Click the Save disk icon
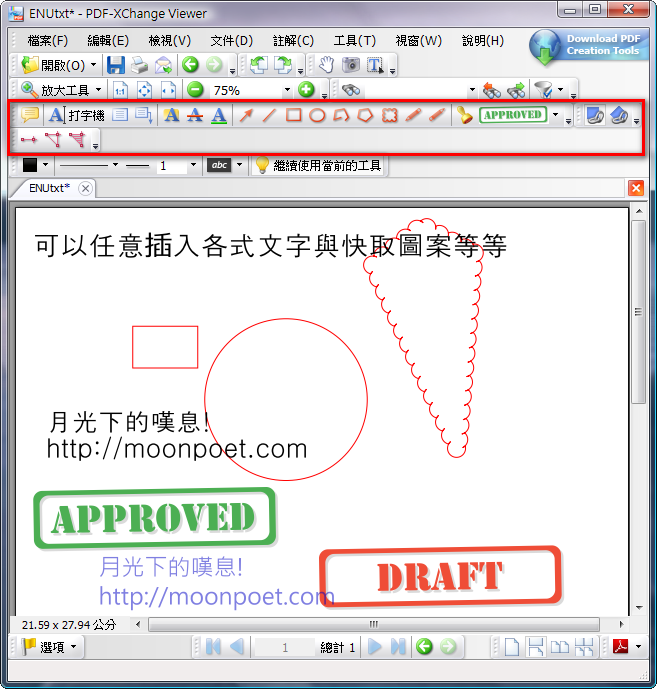 [116, 65]
